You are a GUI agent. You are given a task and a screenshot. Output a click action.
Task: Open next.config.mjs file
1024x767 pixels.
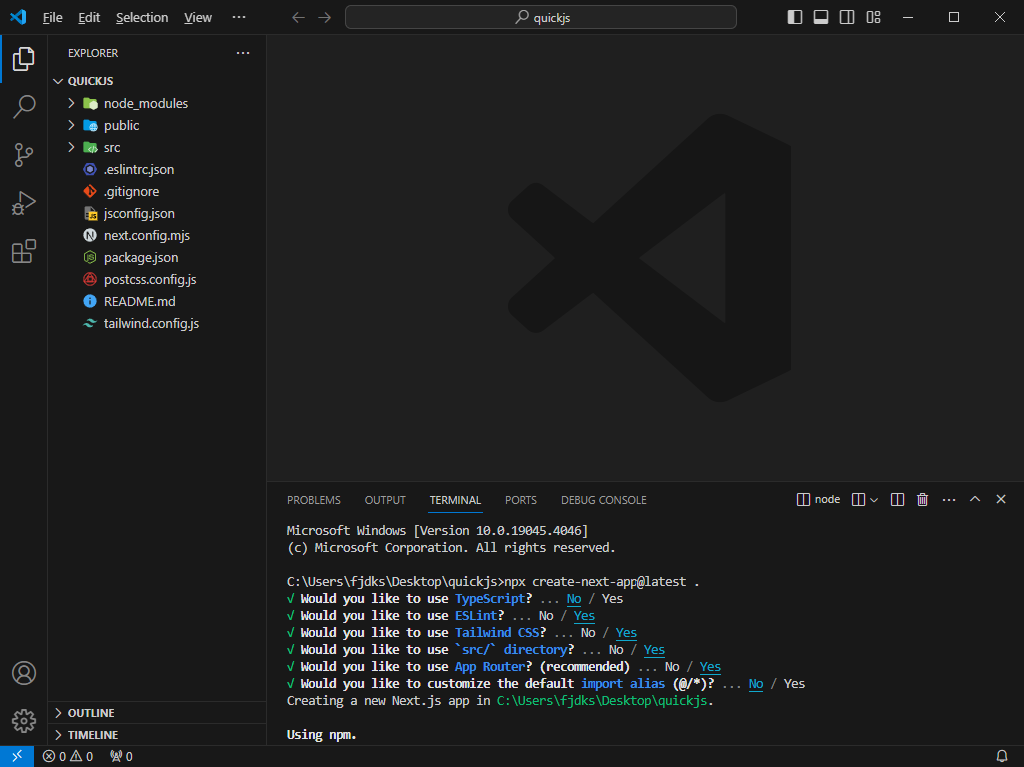(157, 235)
